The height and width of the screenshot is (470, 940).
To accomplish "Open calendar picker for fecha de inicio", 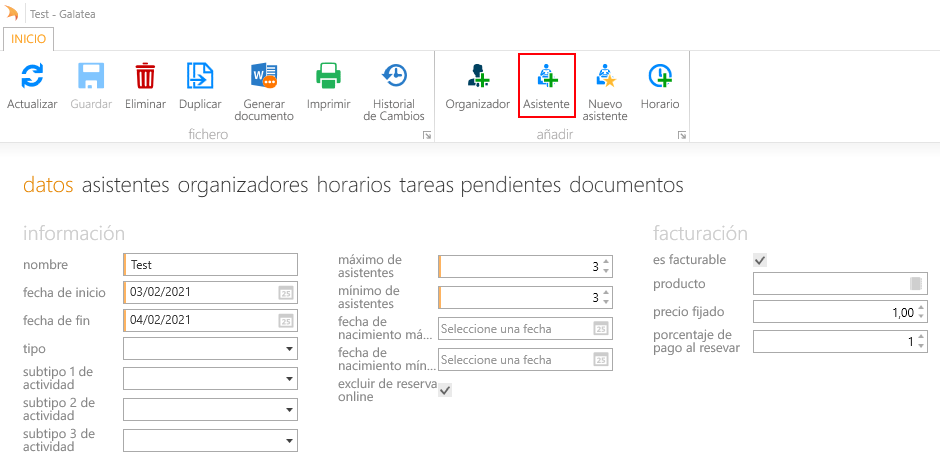I will (285, 293).
